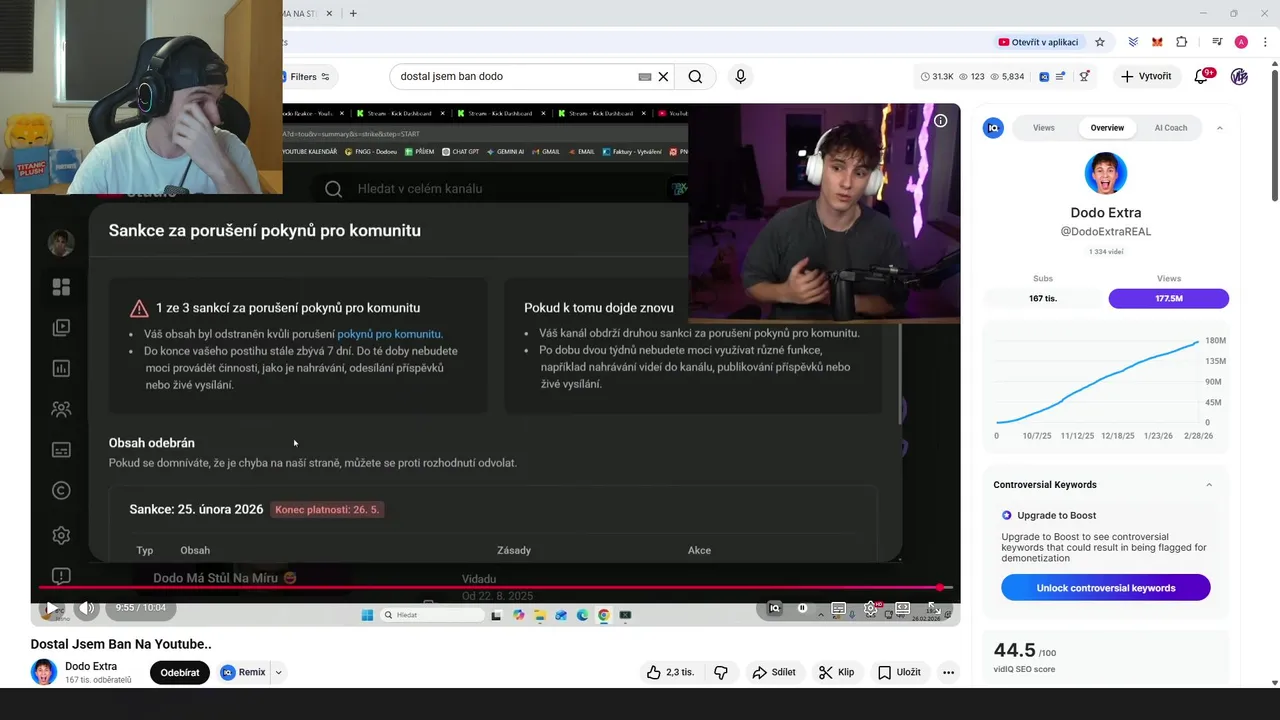Click Unlock controversial keywords

(1106, 588)
